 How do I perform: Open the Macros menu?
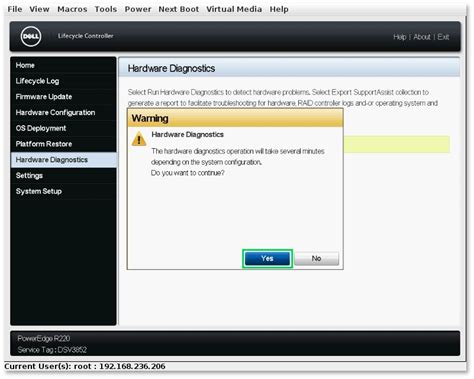click(x=72, y=9)
